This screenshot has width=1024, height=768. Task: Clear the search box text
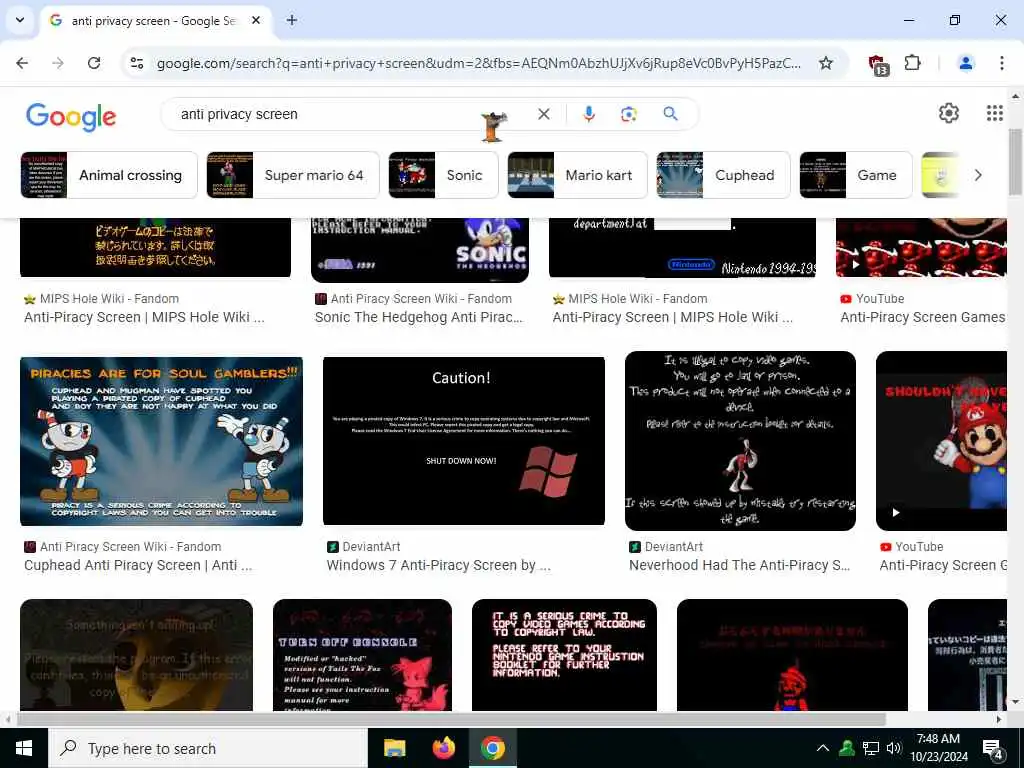[x=543, y=114]
